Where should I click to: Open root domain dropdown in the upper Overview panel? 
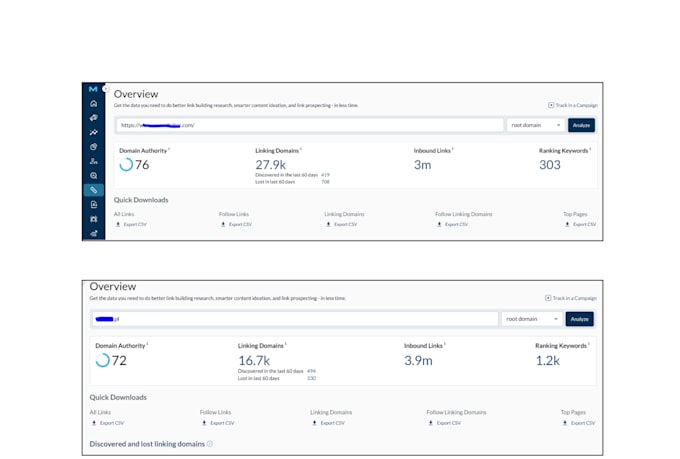click(x=536, y=125)
